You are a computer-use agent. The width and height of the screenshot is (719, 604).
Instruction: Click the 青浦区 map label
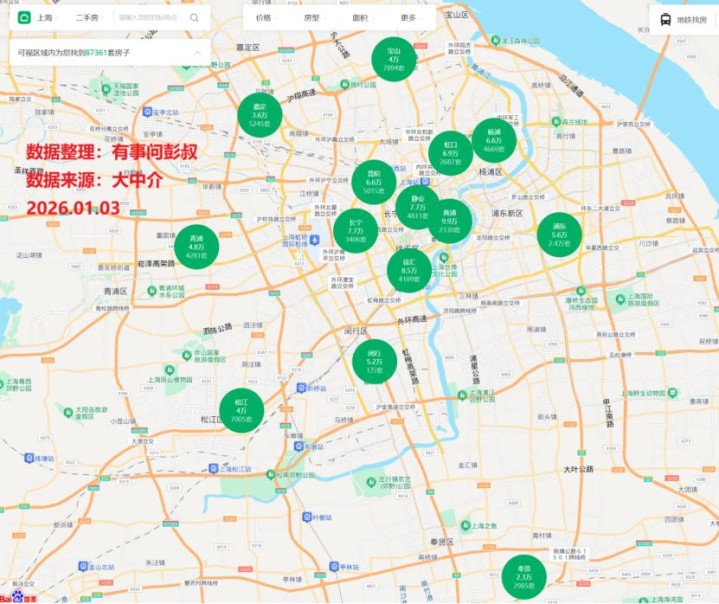click(x=115, y=291)
